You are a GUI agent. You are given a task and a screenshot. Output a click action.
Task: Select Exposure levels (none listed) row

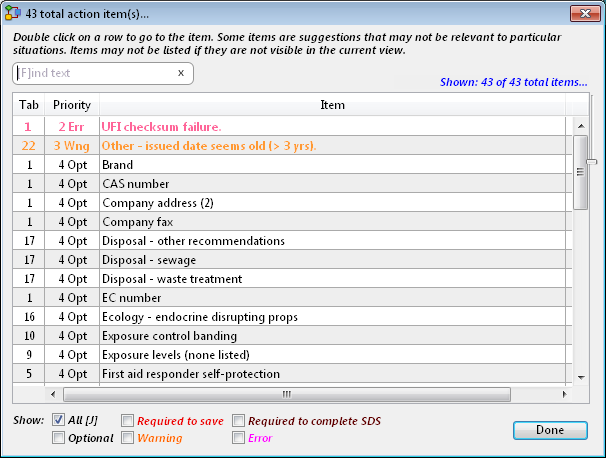click(292, 354)
